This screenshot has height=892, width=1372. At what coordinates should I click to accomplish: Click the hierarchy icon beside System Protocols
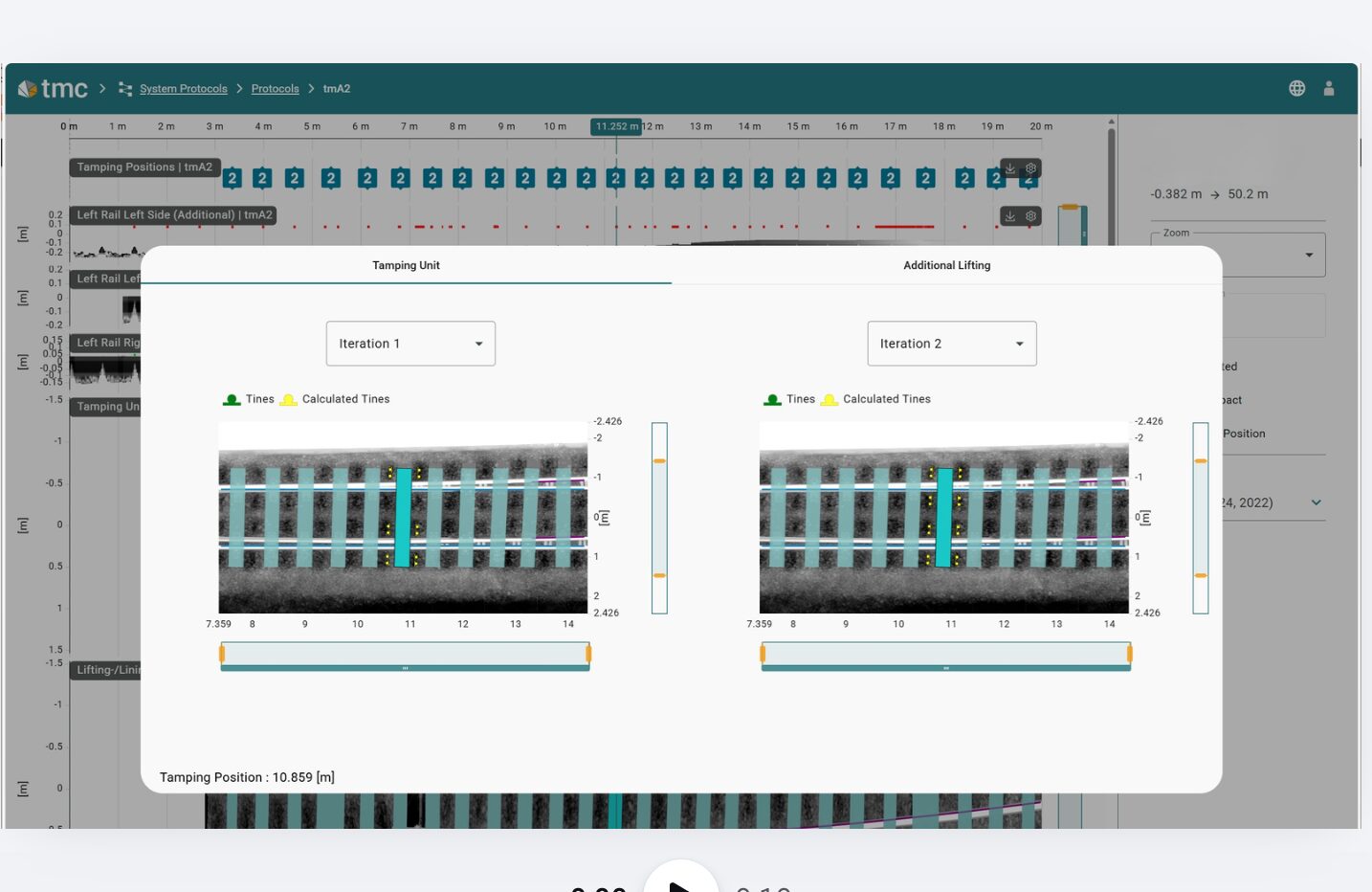125,89
